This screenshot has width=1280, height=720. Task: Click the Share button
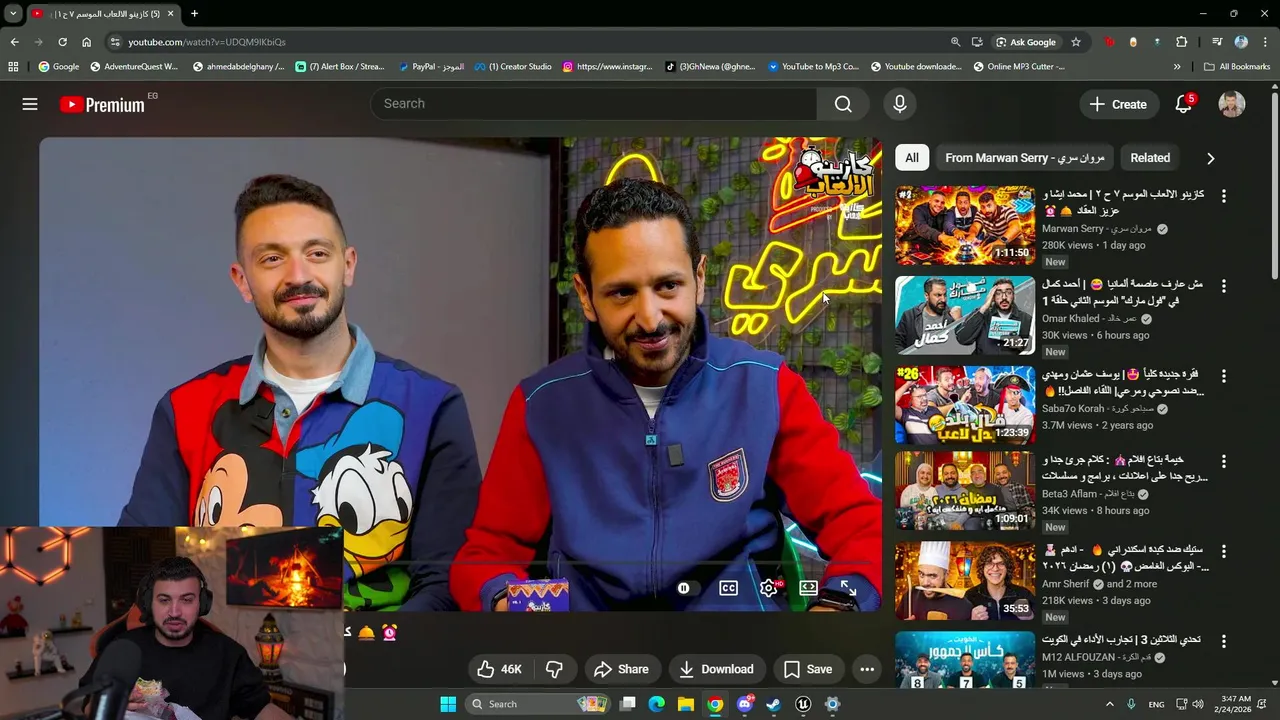point(621,669)
